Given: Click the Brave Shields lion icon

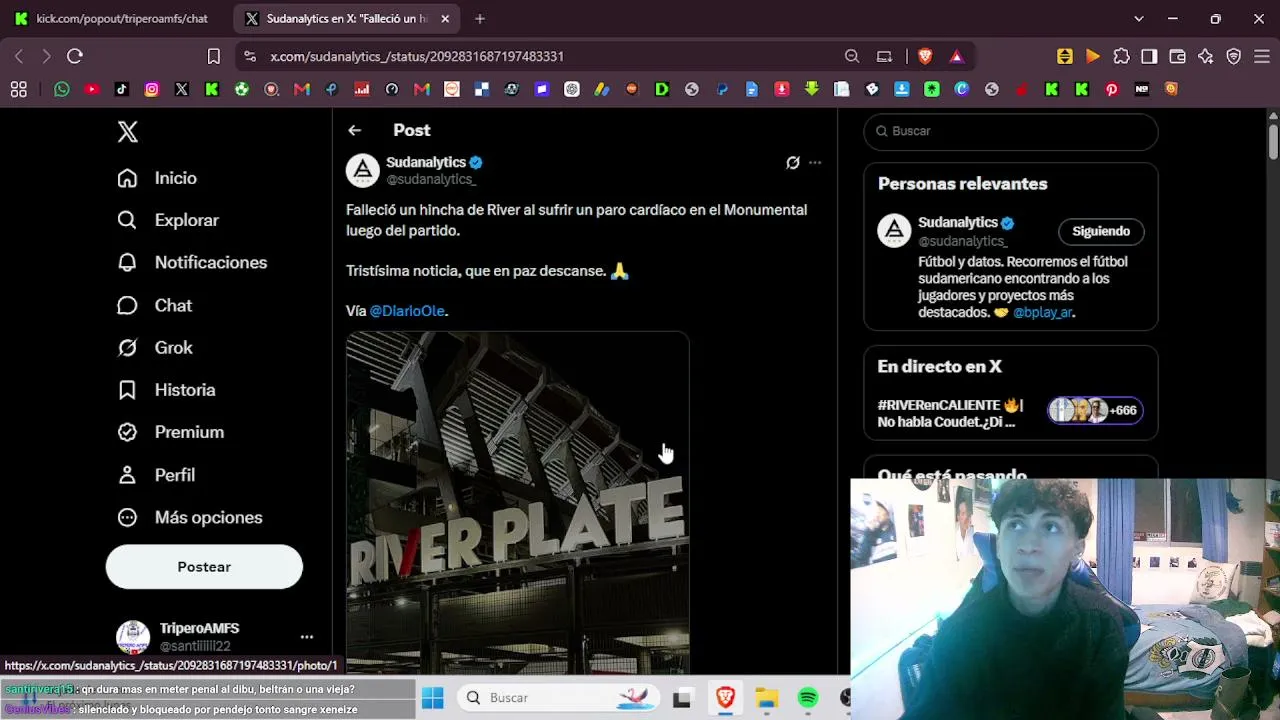Looking at the screenshot, I should pyautogui.click(x=925, y=57).
